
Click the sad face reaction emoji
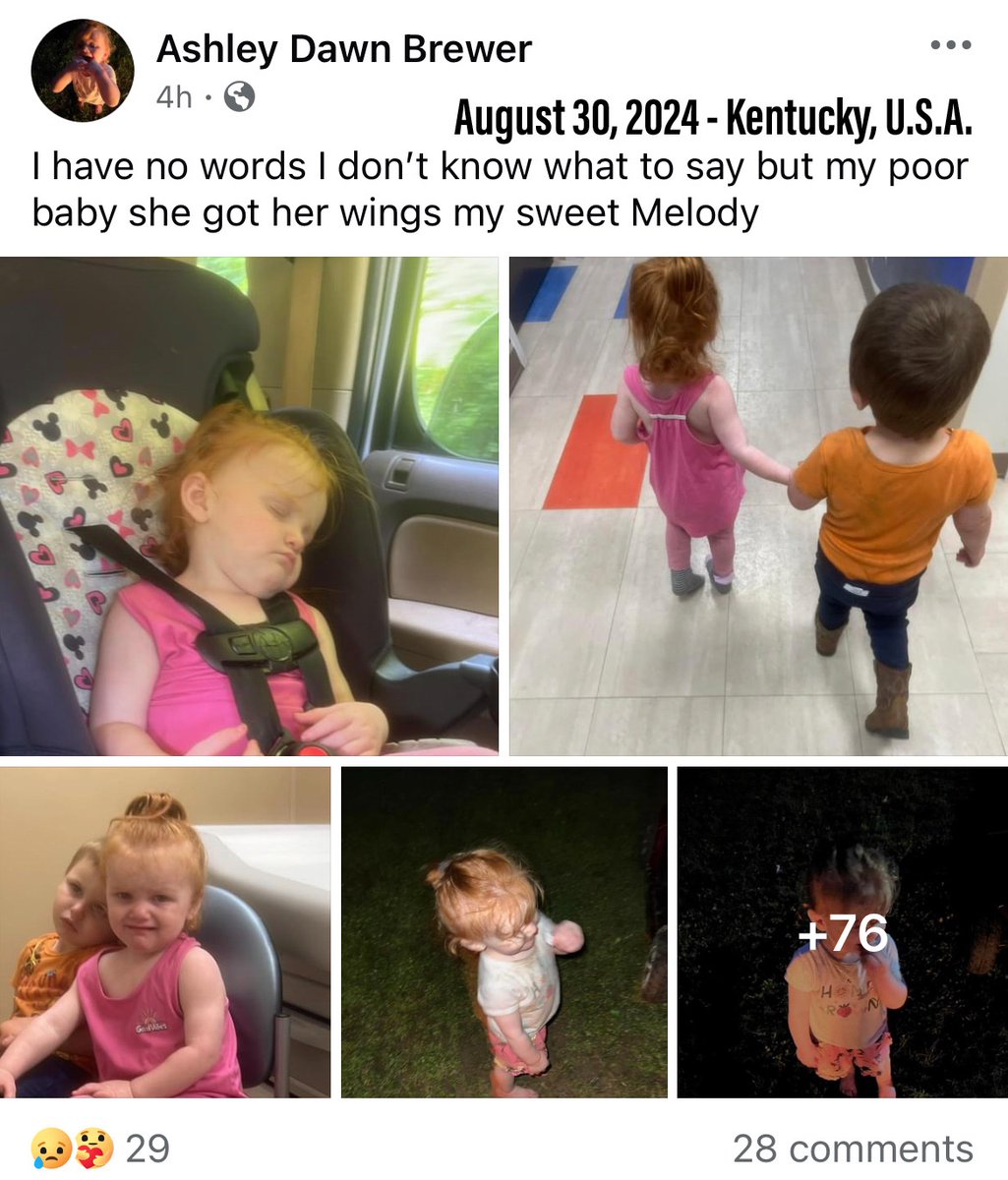pyautogui.click(x=50, y=1148)
